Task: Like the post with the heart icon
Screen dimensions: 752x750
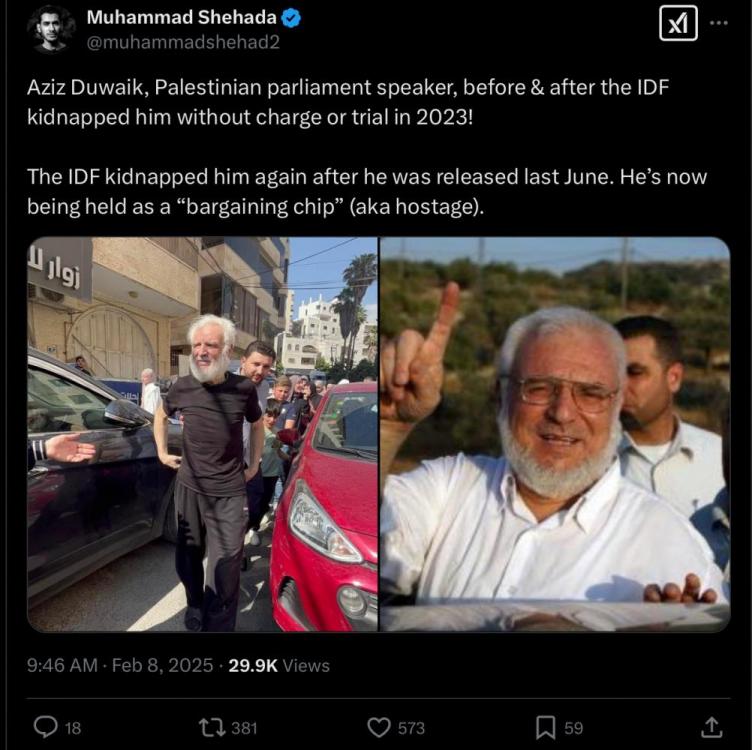Action: coord(379,727)
